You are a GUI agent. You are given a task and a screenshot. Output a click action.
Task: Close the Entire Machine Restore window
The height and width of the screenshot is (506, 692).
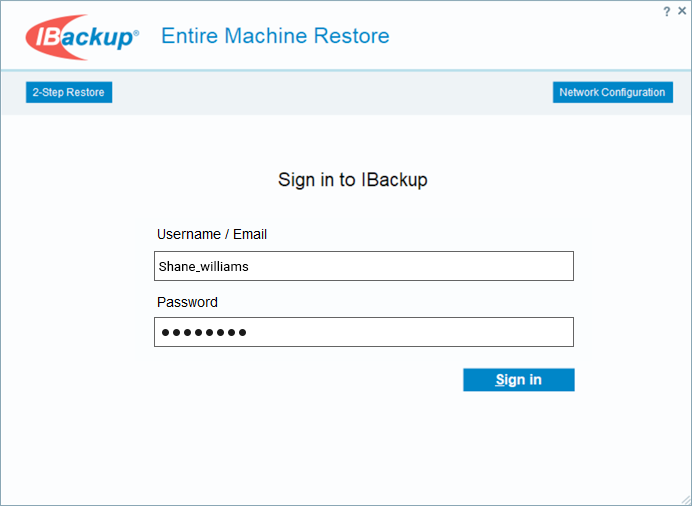pos(682,11)
